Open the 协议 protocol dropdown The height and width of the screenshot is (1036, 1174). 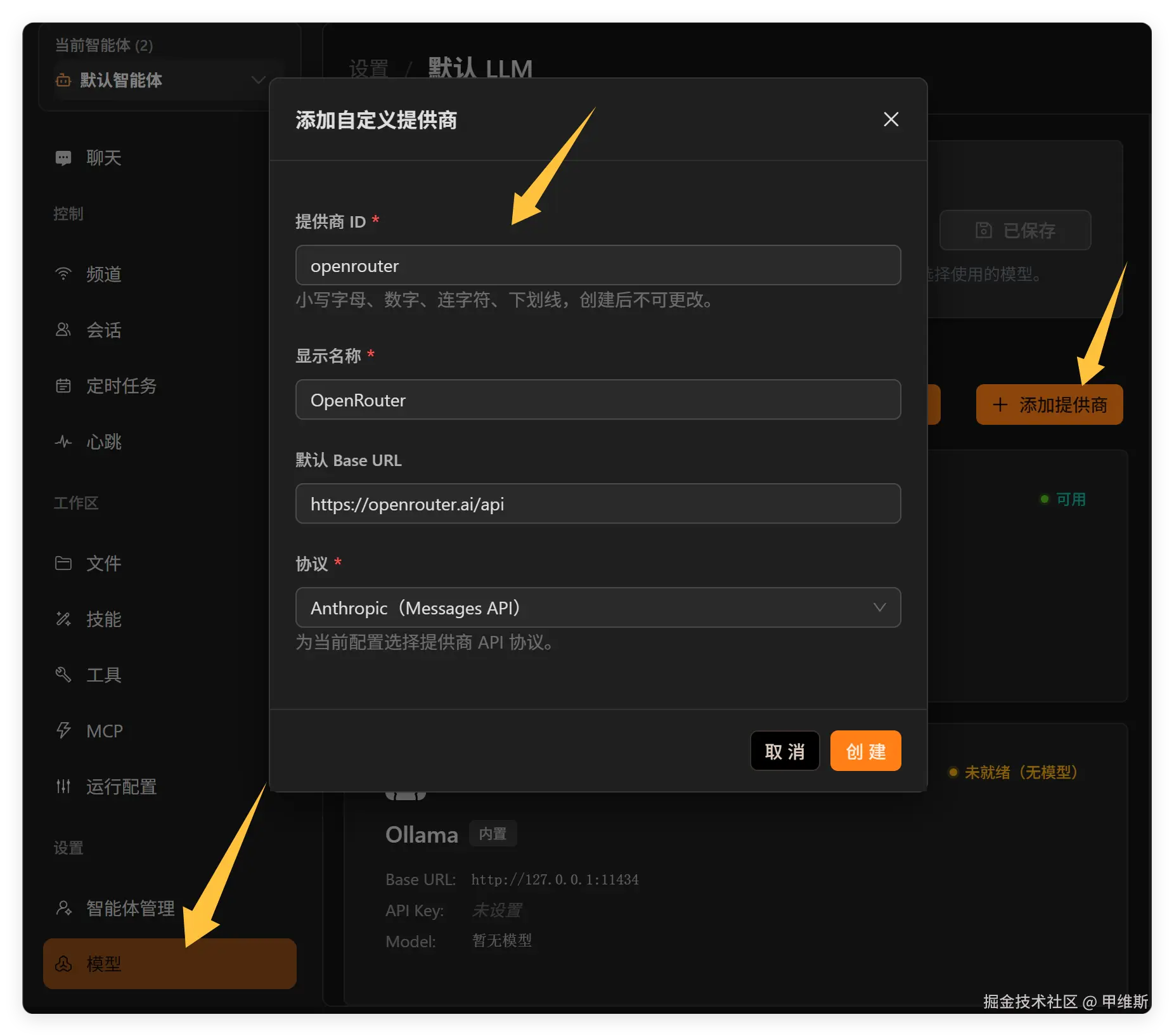tap(598, 607)
